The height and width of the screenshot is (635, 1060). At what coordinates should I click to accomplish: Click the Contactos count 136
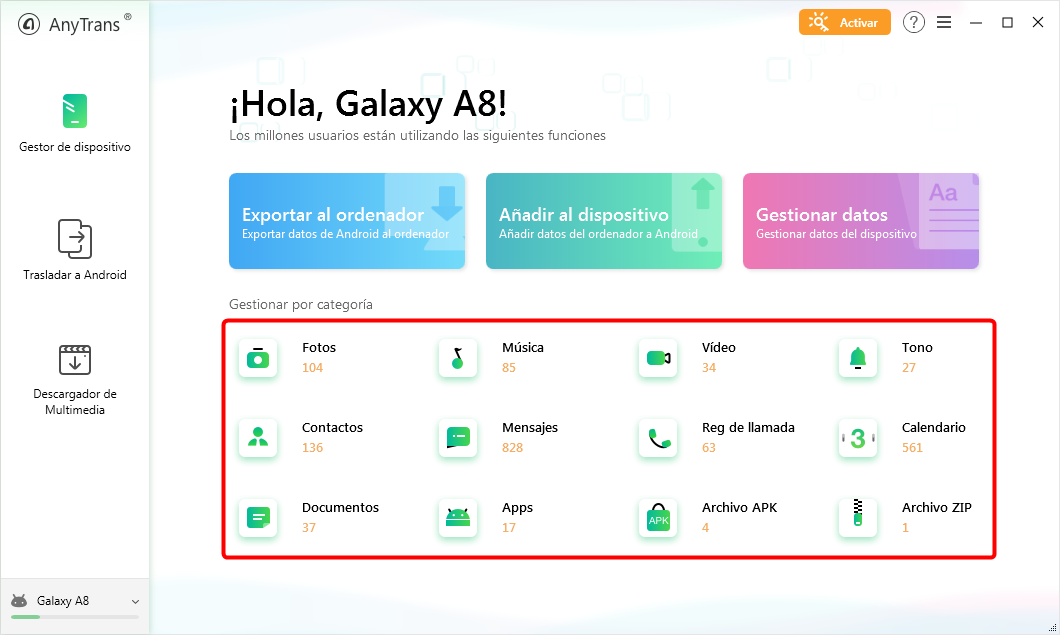click(x=312, y=448)
